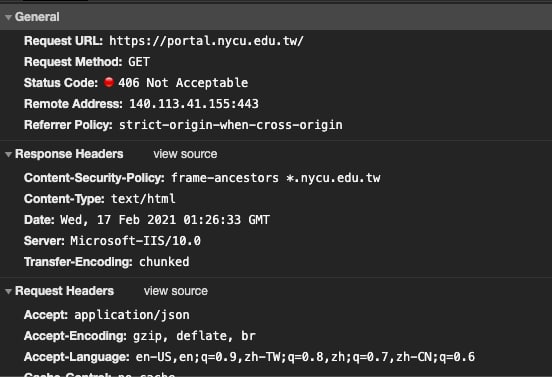The height and width of the screenshot is (377, 552).
Task: Select the Request URL value
Action: 206,41
